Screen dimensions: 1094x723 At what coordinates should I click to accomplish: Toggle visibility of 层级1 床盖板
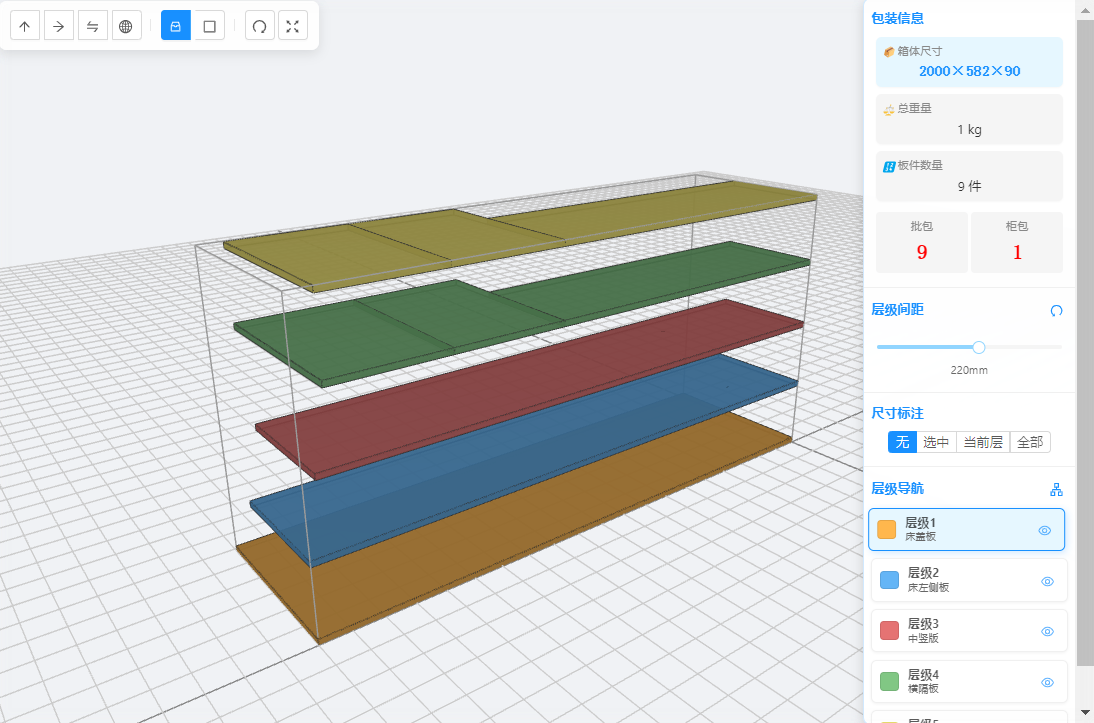coord(1044,530)
